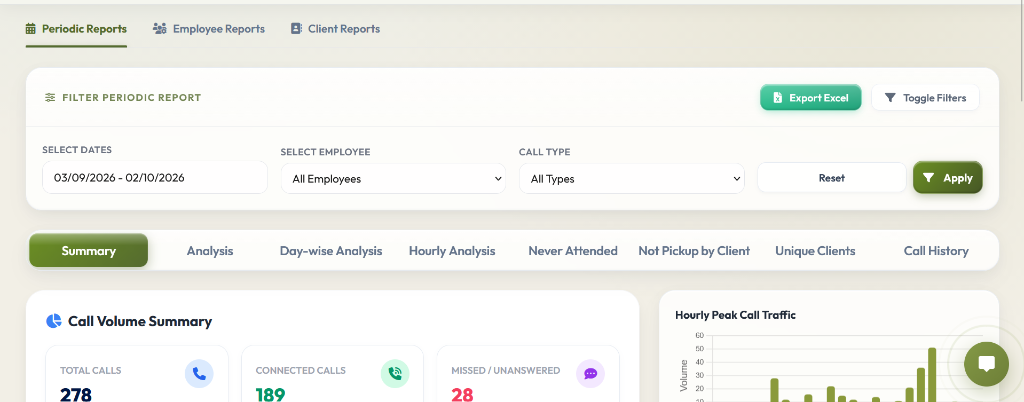This screenshot has height=402, width=1024.
Task: Open the Periodic Reports tab
Action: 76,29
